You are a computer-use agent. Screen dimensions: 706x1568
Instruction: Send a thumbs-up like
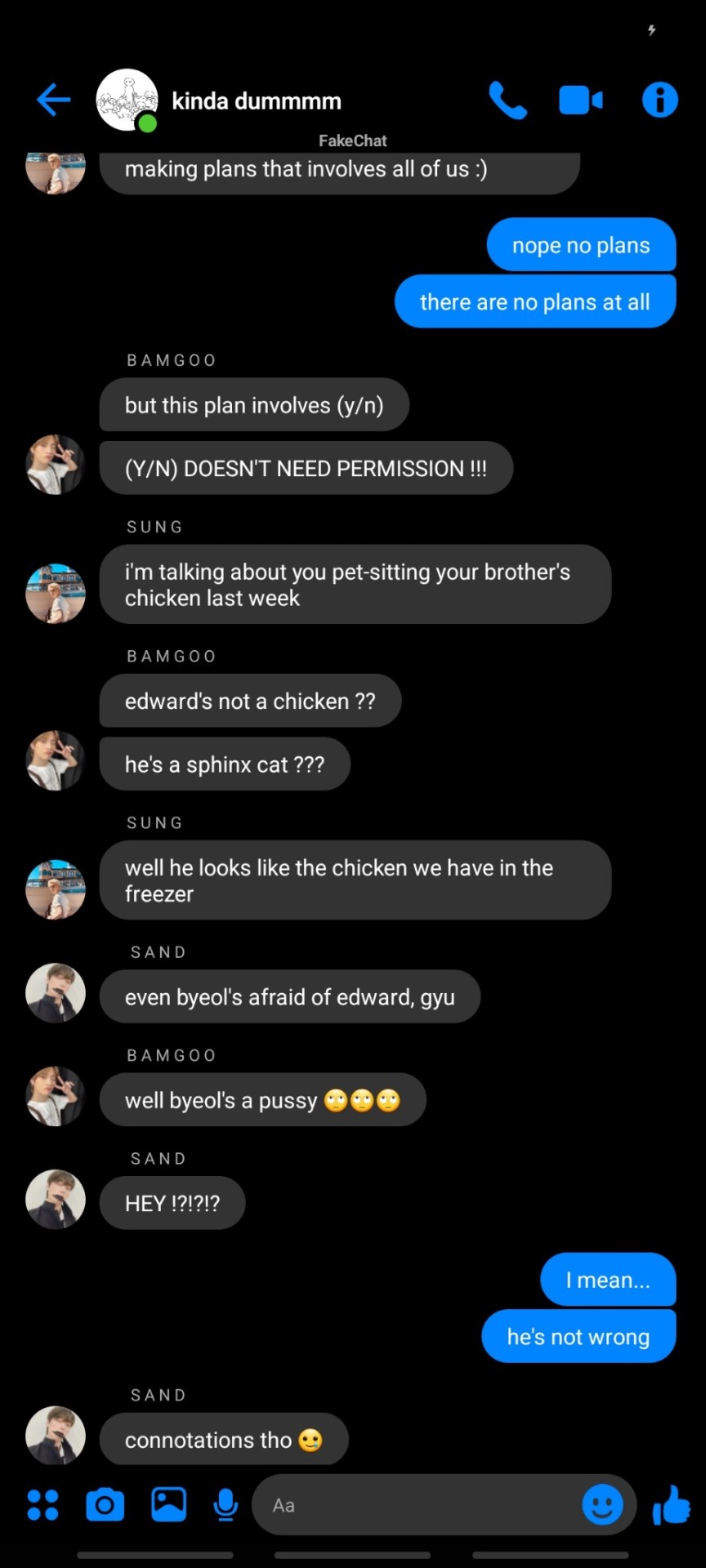pyautogui.click(x=672, y=1505)
